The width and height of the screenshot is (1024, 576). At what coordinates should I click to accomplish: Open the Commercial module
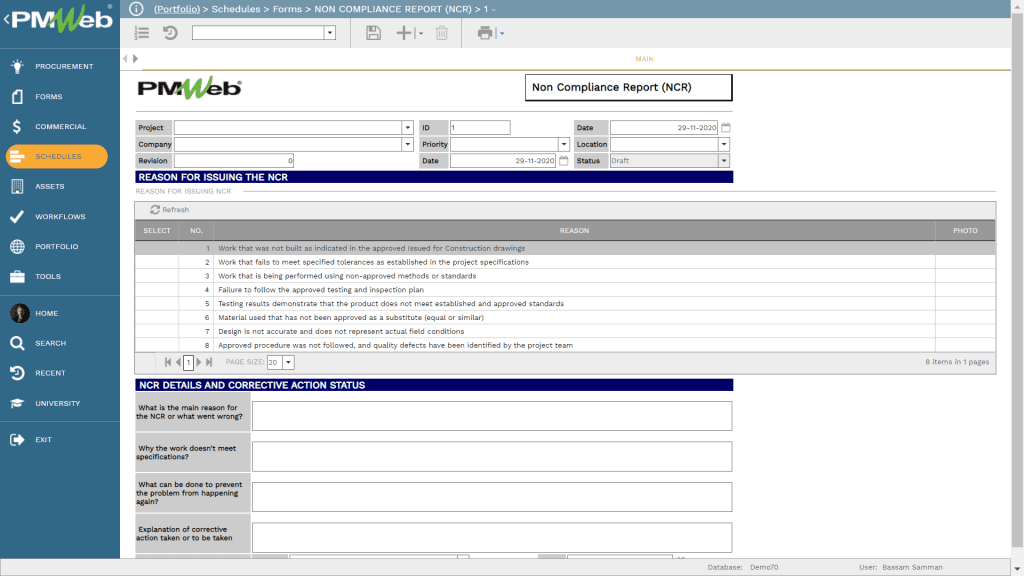coord(59,127)
